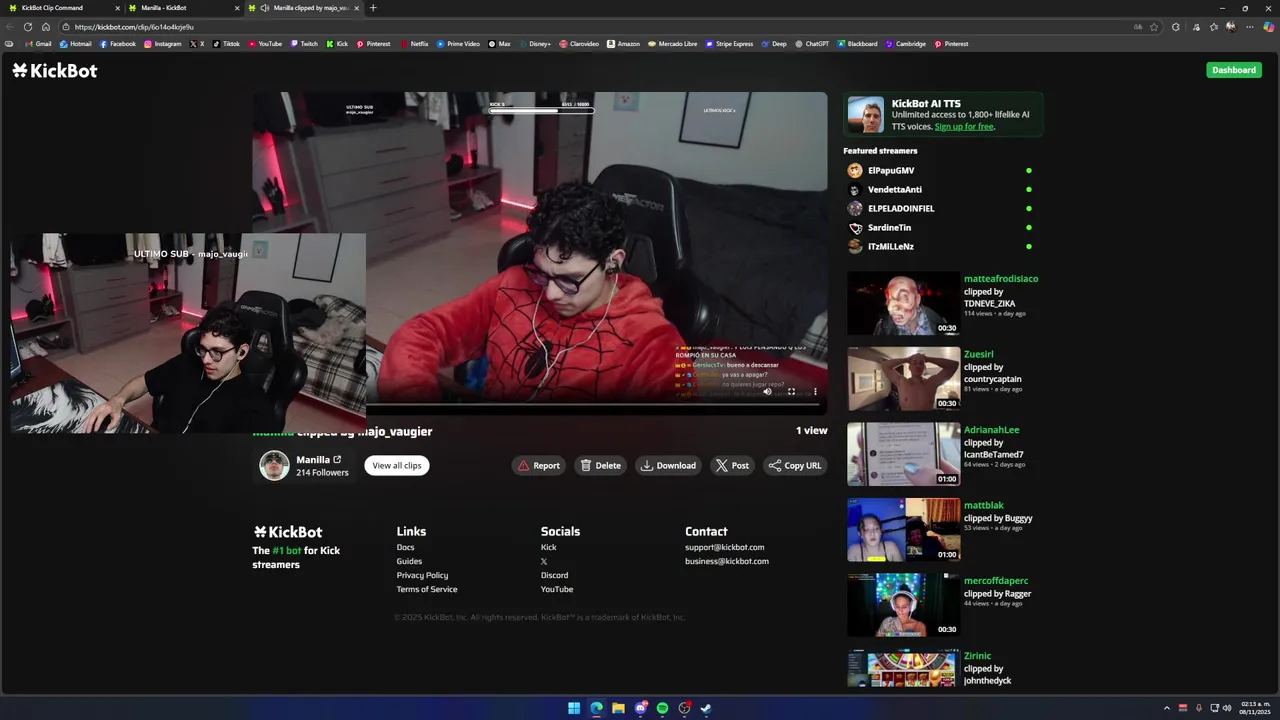Play the AdrianahLee clip thumbnail
This screenshot has width=1280, height=720.
(903, 454)
